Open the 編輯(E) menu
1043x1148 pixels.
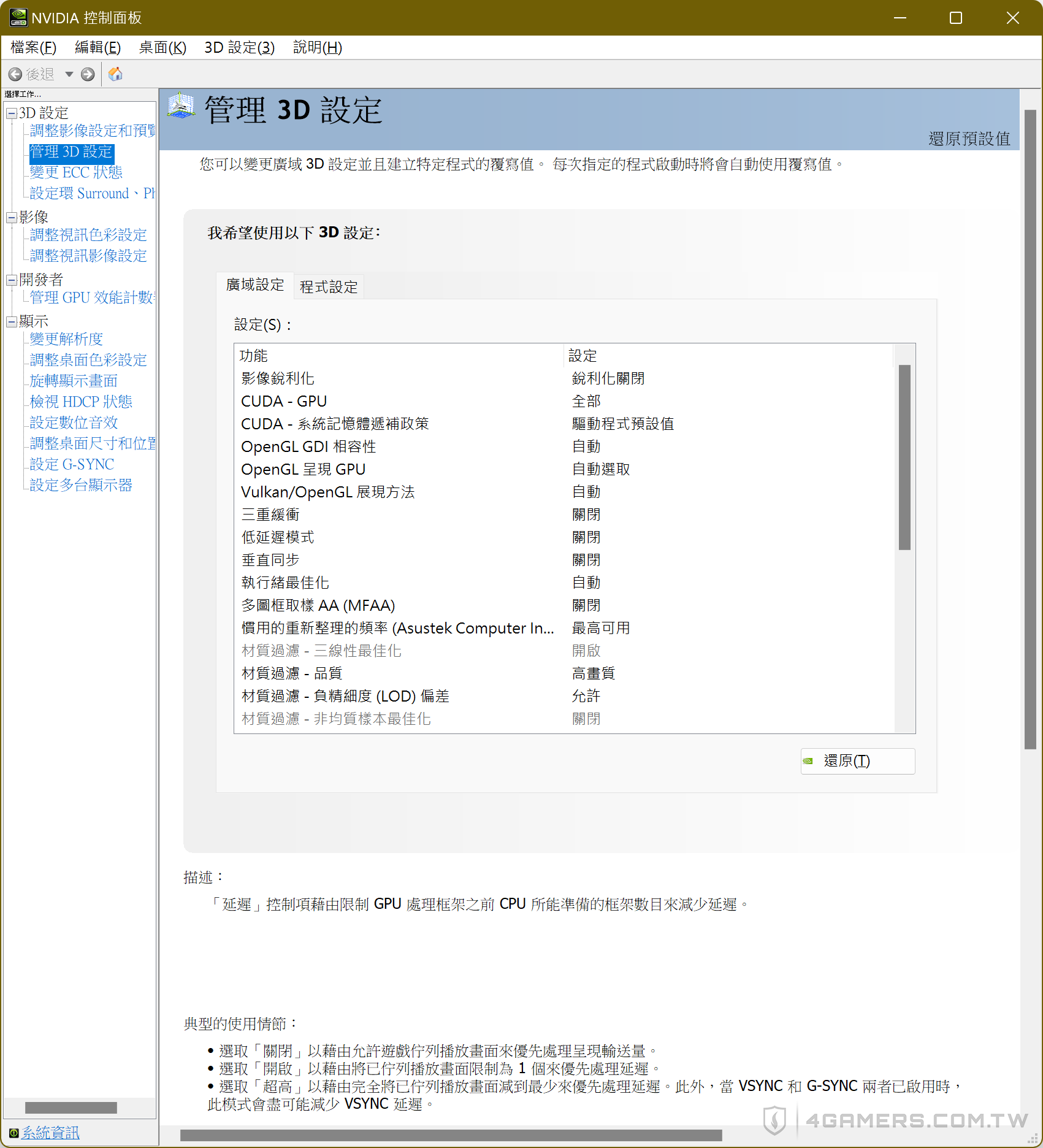pos(97,47)
